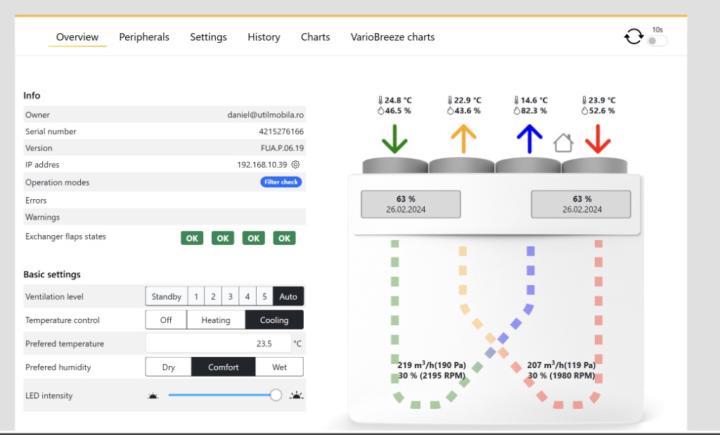The image size is (720, 435).
Task: Select ventilation level 3
Action: tap(230, 296)
